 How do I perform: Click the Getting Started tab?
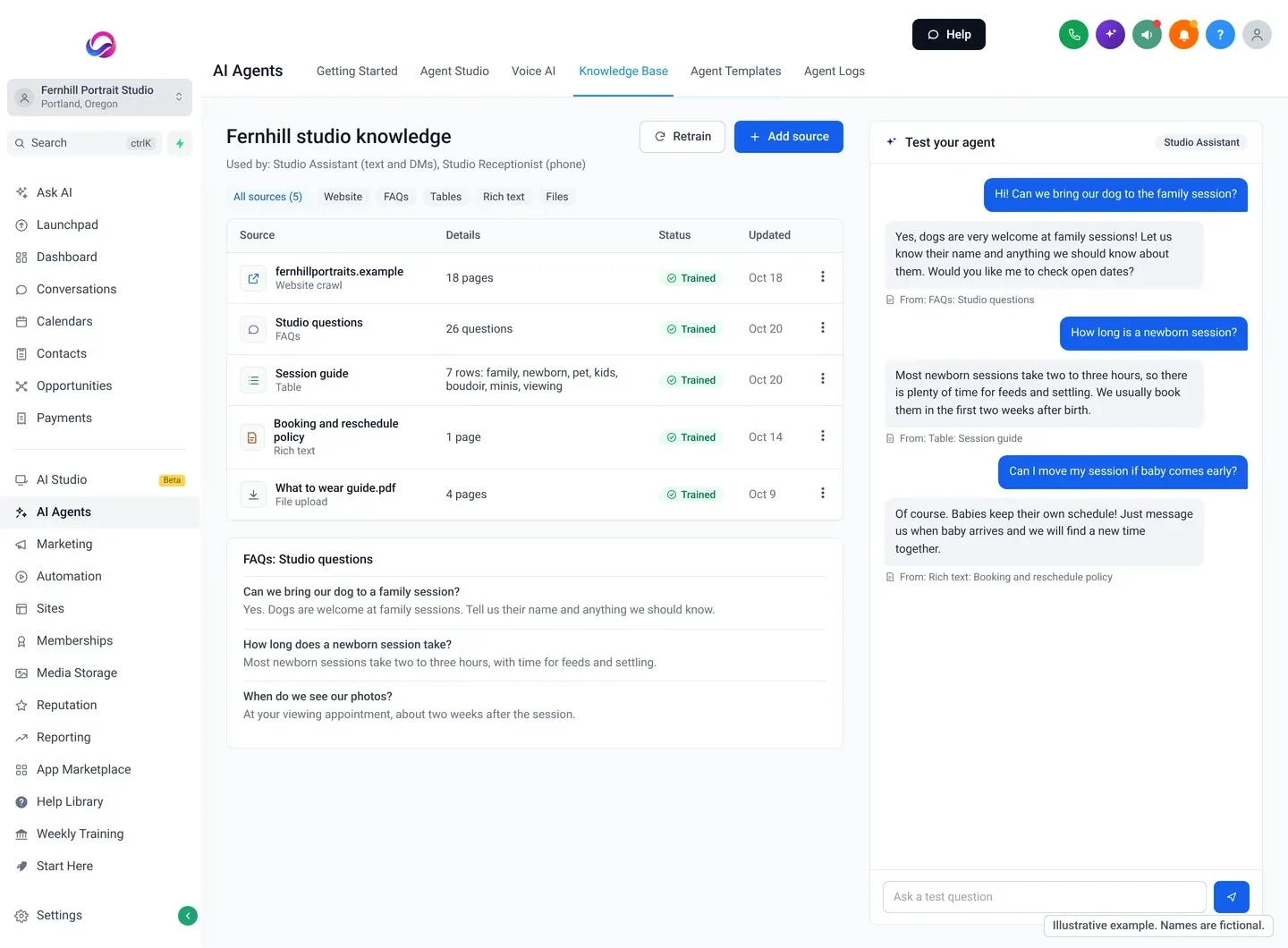click(357, 72)
